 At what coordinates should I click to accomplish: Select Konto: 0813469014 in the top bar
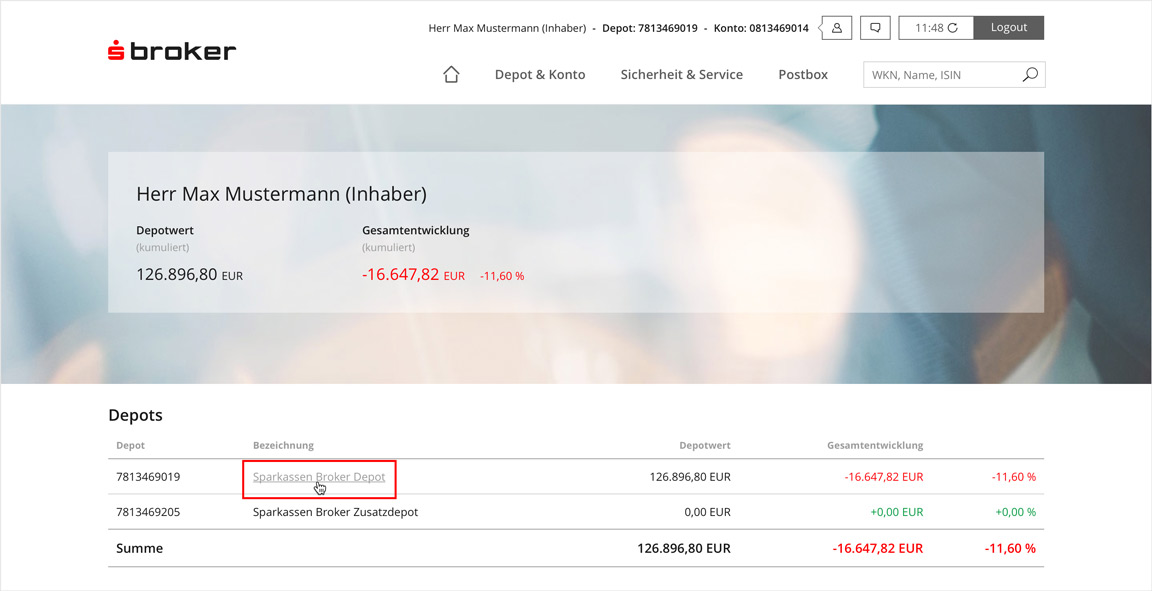tap(761, 29)
